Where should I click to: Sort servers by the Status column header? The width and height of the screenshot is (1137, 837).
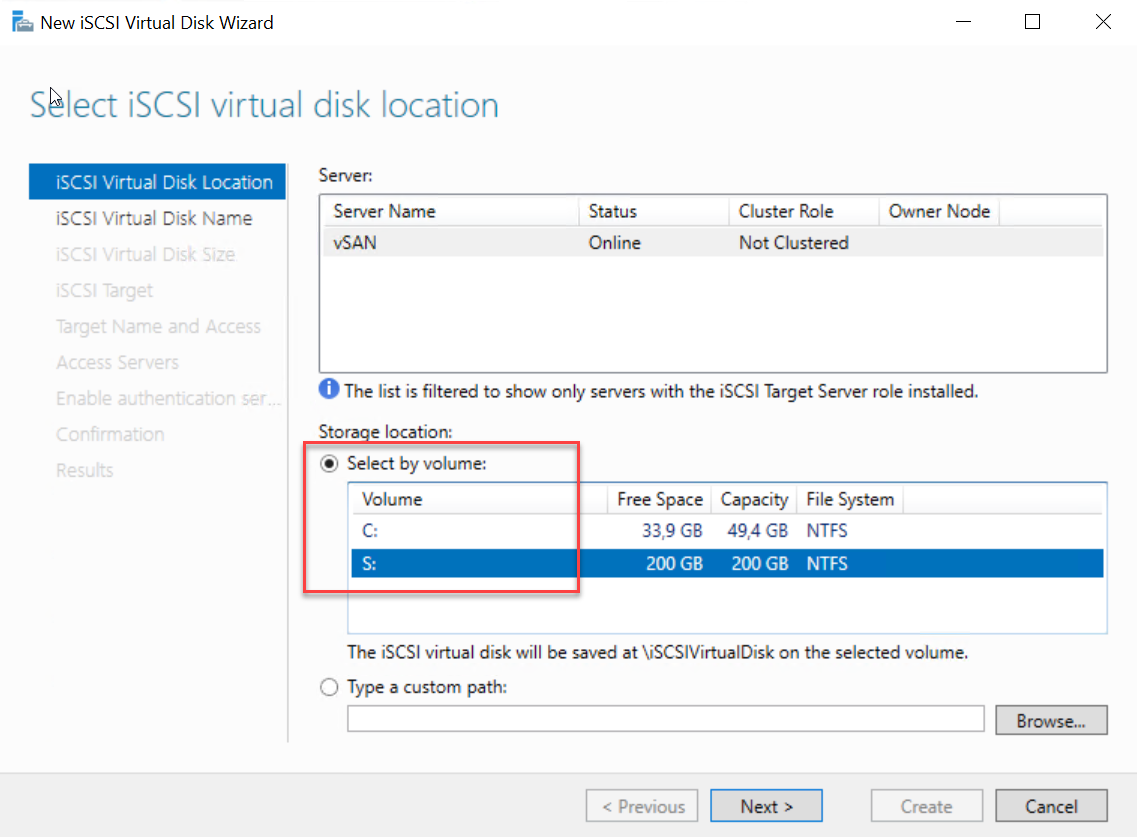(654, 211)
